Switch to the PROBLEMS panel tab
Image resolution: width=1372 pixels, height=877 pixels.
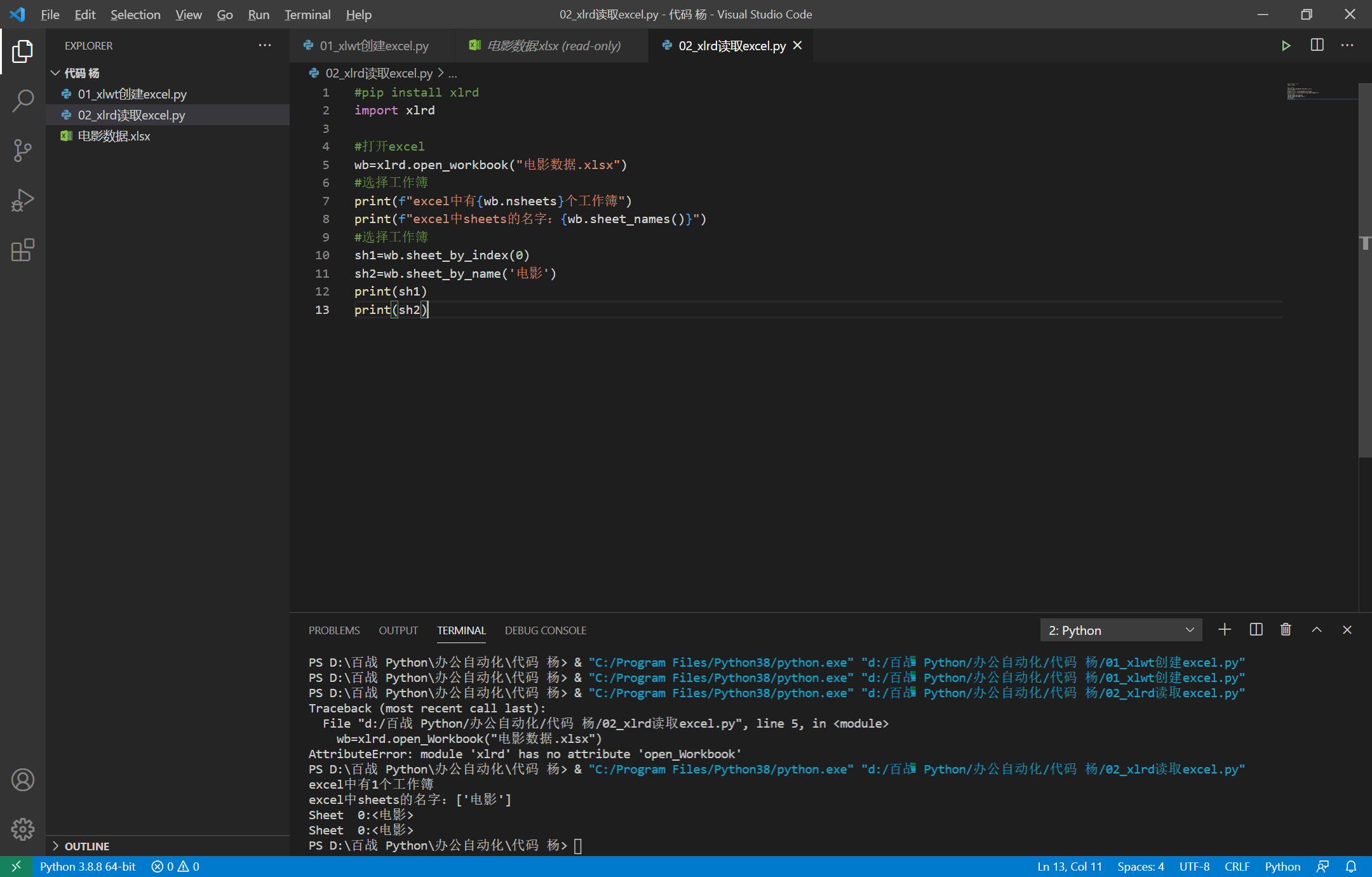[x=334, y=630]
